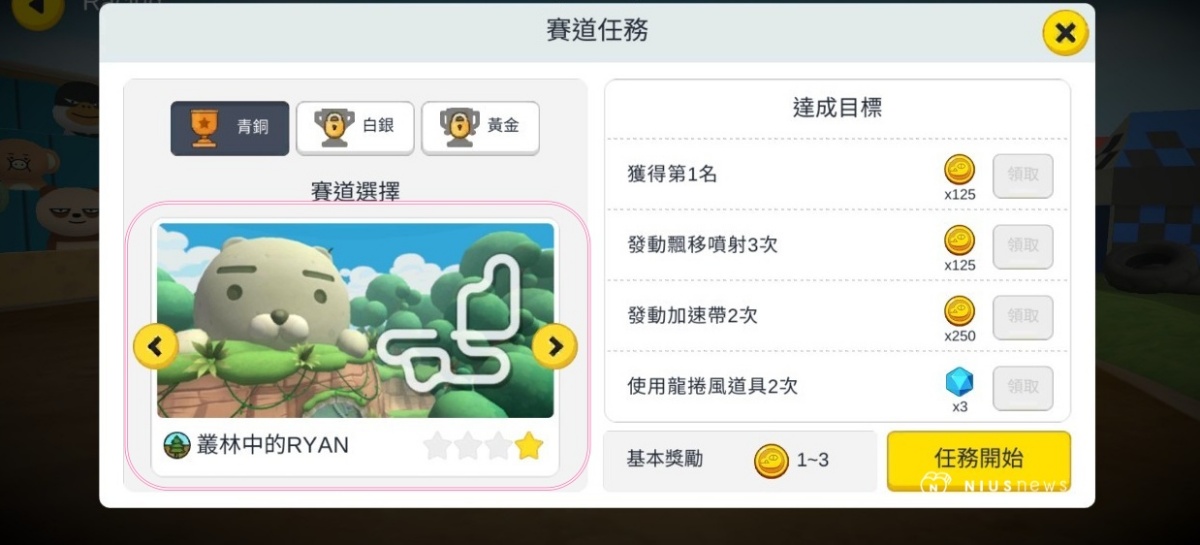Screen dimensions: 1200x545
Task: Click the x250 coin reward icon
Action: click(960, 312)
